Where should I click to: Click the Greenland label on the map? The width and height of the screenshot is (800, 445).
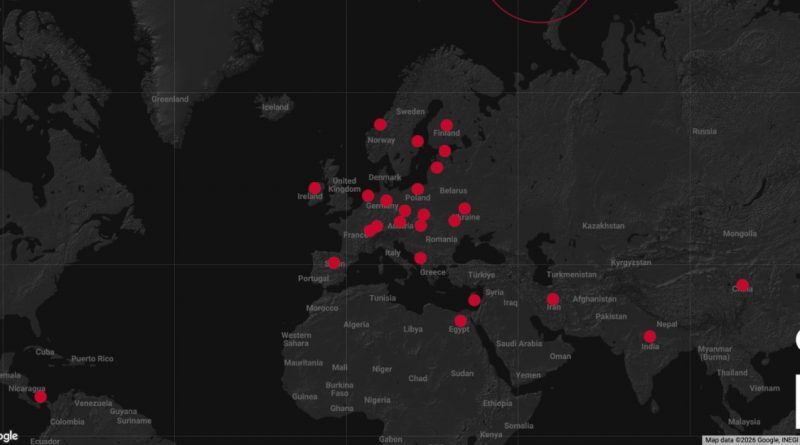click(x=169, y=99)
